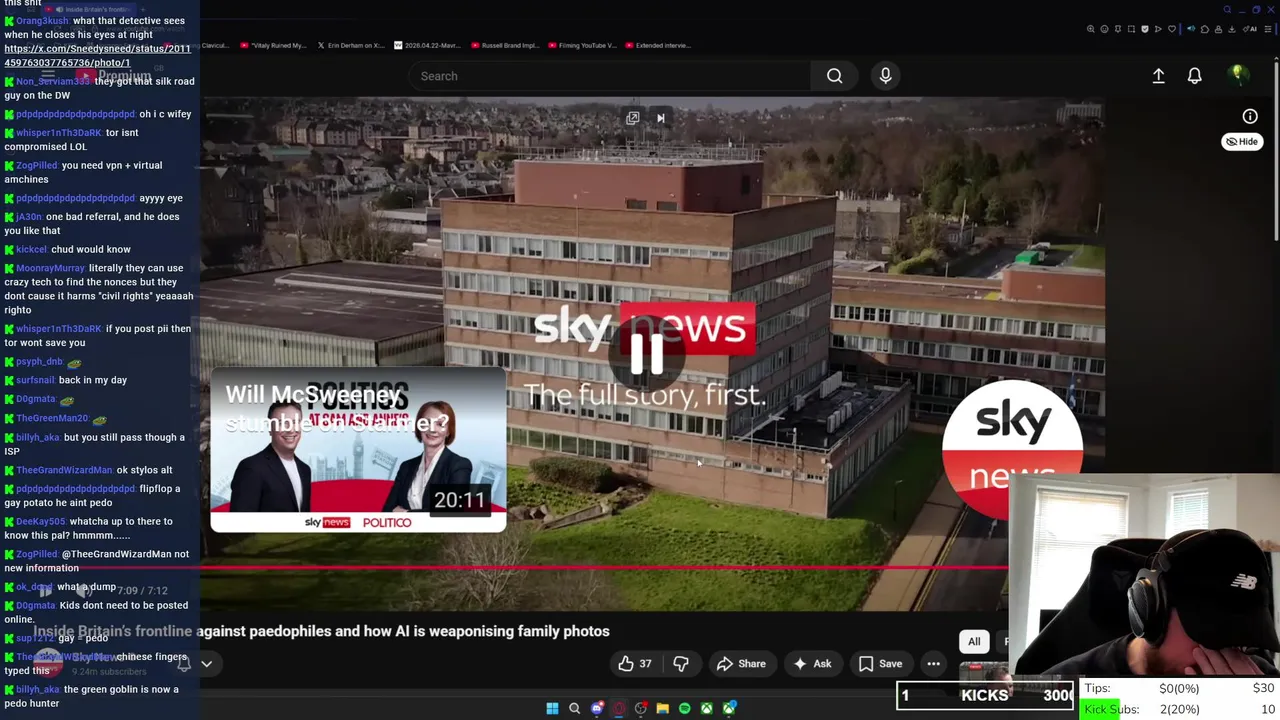
Task: Open more actions three-dot menu
Action: [x=933, y=664]
